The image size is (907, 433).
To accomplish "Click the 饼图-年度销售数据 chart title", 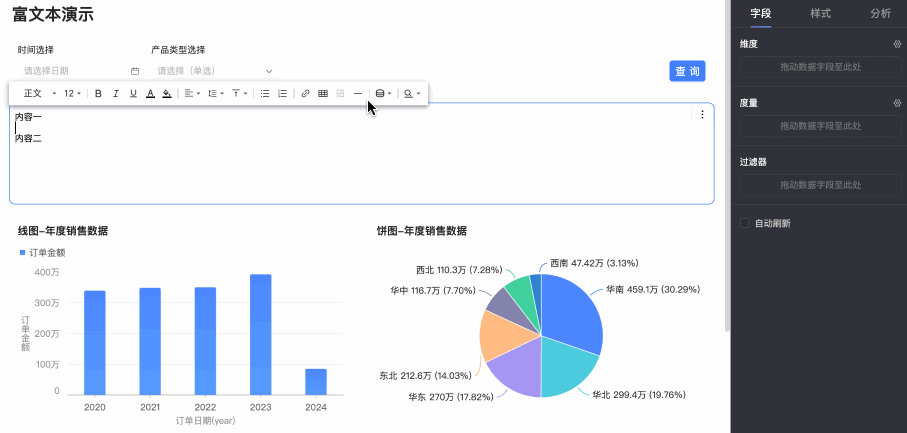I will coord(422,231).
